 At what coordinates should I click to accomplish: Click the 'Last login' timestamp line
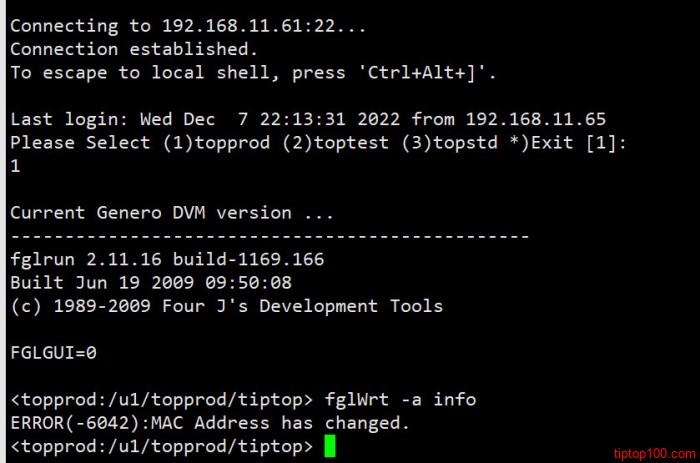[308, 119]
